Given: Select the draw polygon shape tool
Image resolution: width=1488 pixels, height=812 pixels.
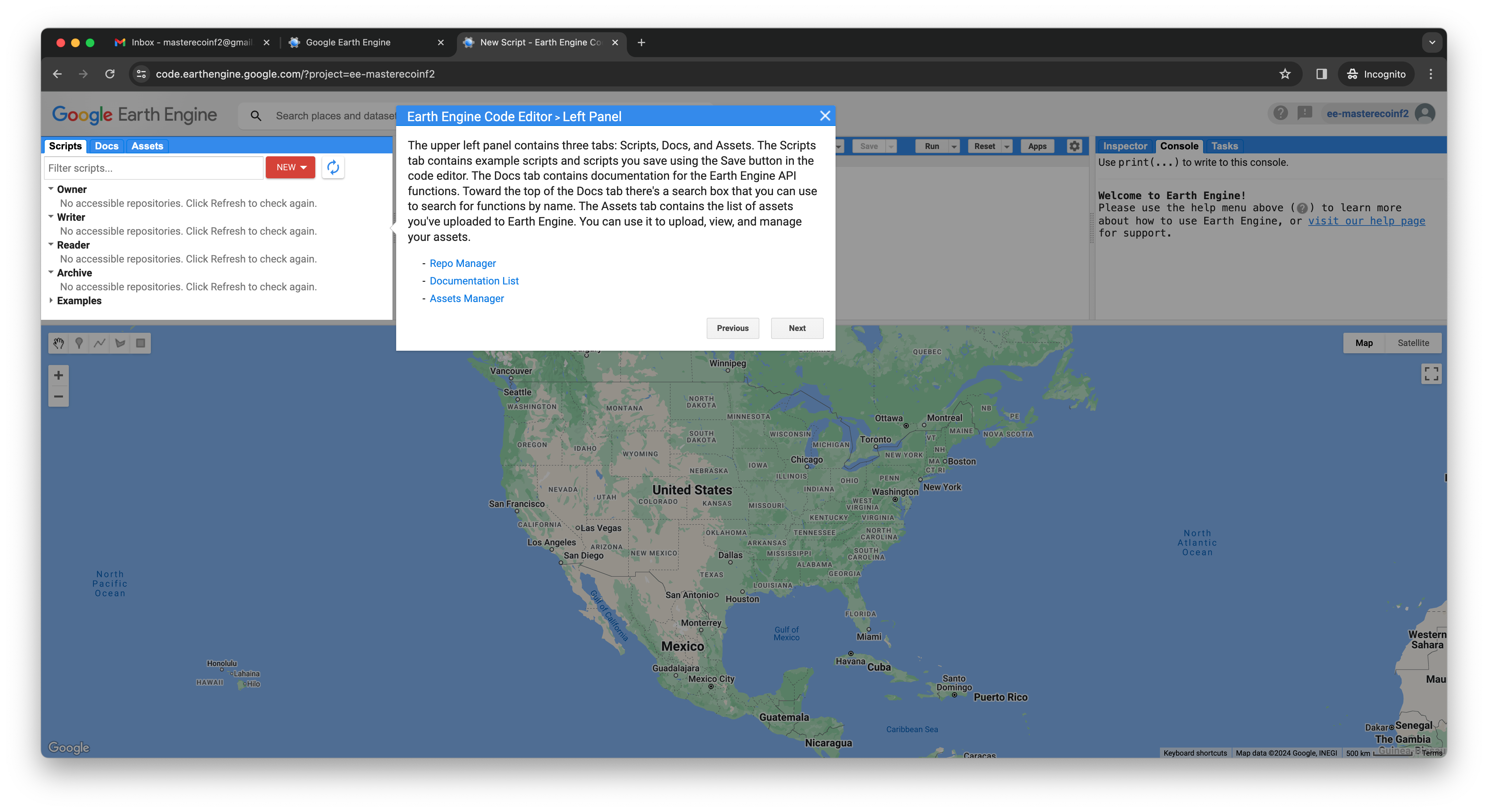Looking at the screenshot, I should pyautogui.click(x=120, y=343).
